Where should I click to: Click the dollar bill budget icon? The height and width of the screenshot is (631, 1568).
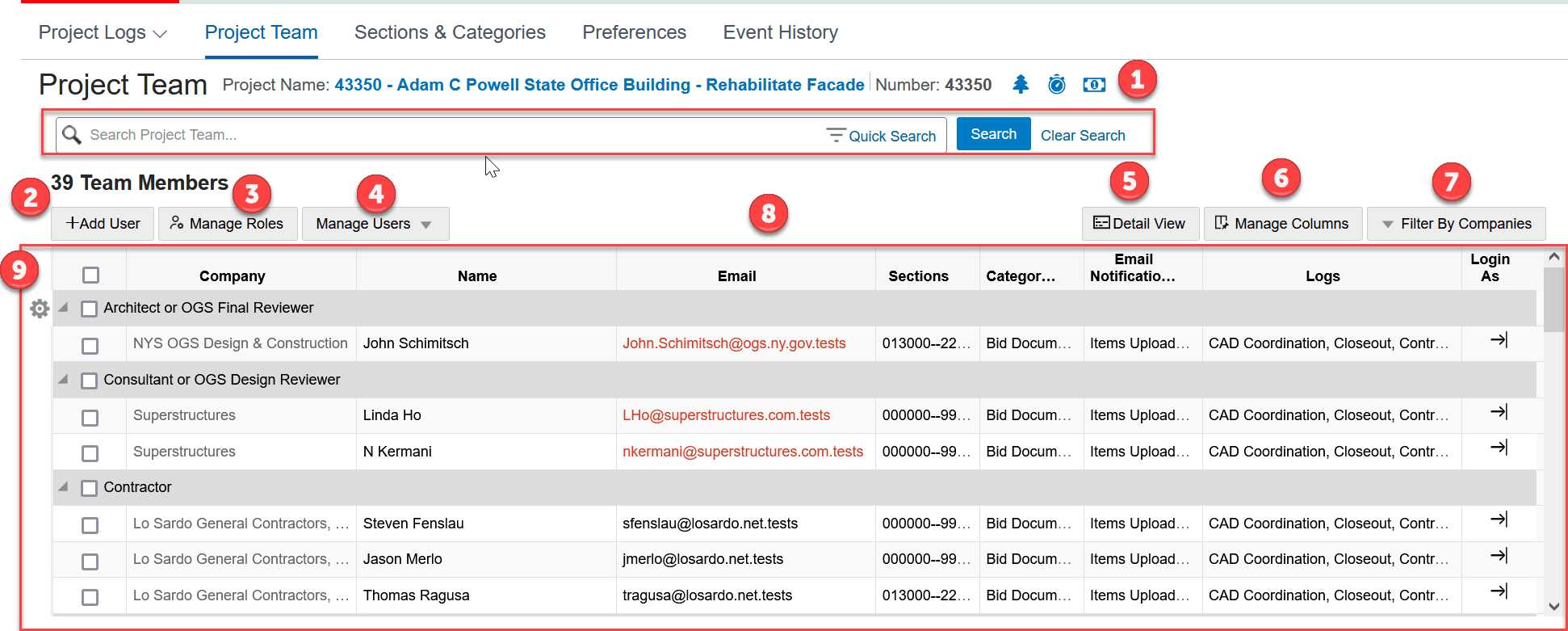pos(1094,85)
